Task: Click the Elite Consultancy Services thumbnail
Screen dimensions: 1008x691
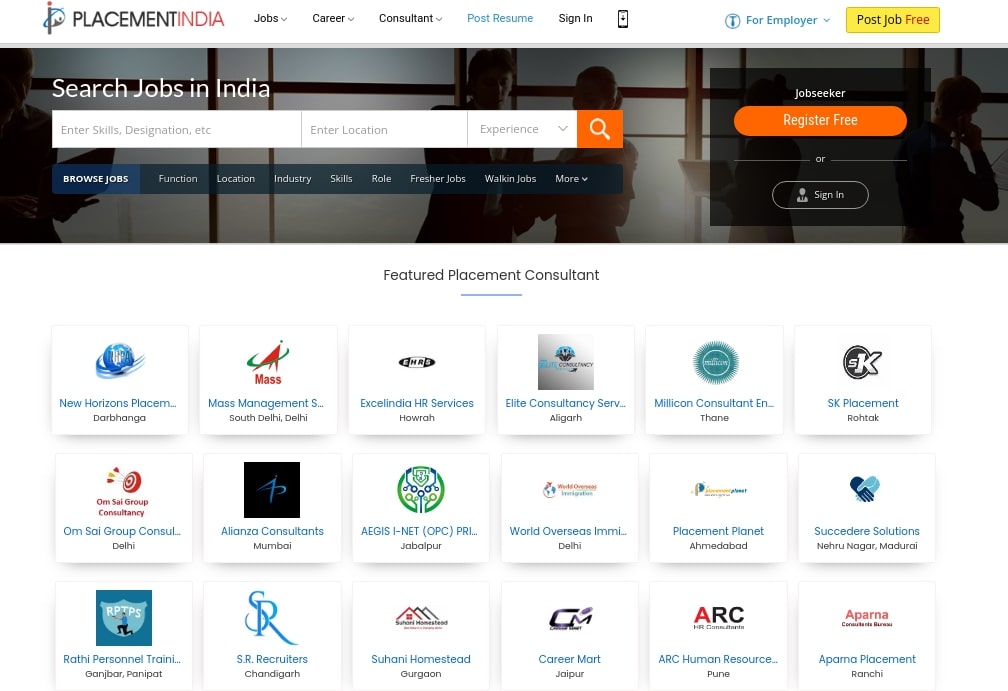Action: pyautogui.click(x=565, y=362)
